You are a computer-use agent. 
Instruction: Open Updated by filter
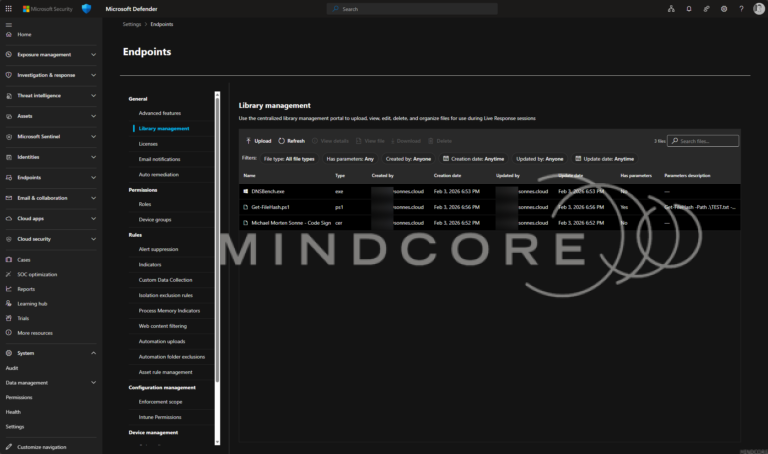click(539, 159)
